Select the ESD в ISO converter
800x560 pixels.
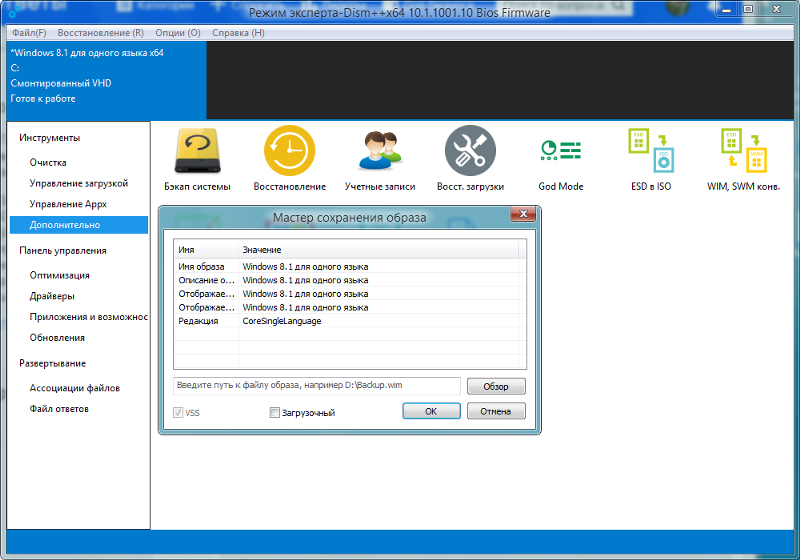coord(651,159)
